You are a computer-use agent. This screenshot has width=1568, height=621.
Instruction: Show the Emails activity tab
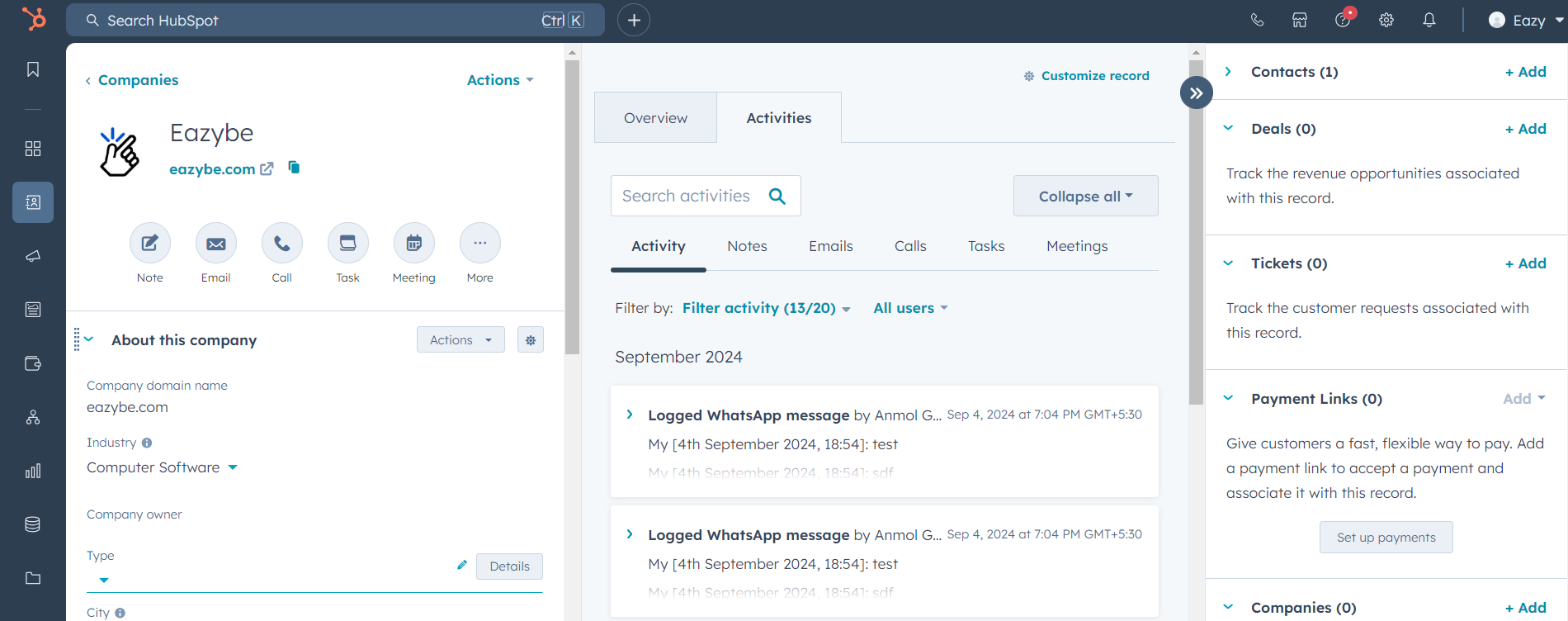pos(831,246)
